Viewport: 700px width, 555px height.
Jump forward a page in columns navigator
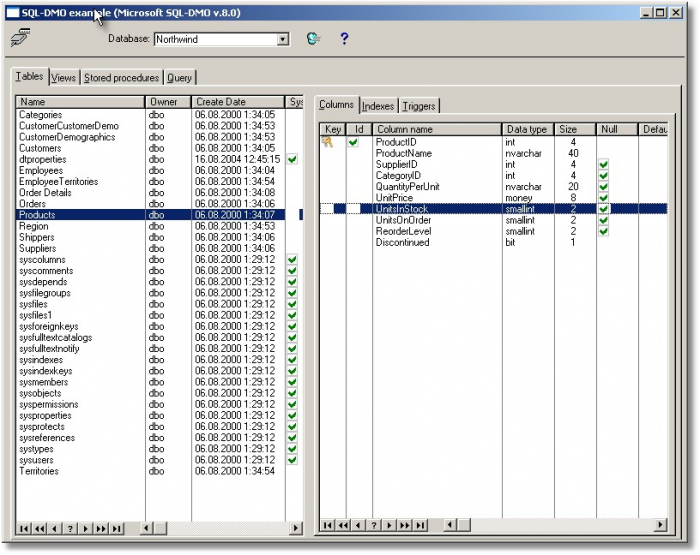tap(404, 525)
